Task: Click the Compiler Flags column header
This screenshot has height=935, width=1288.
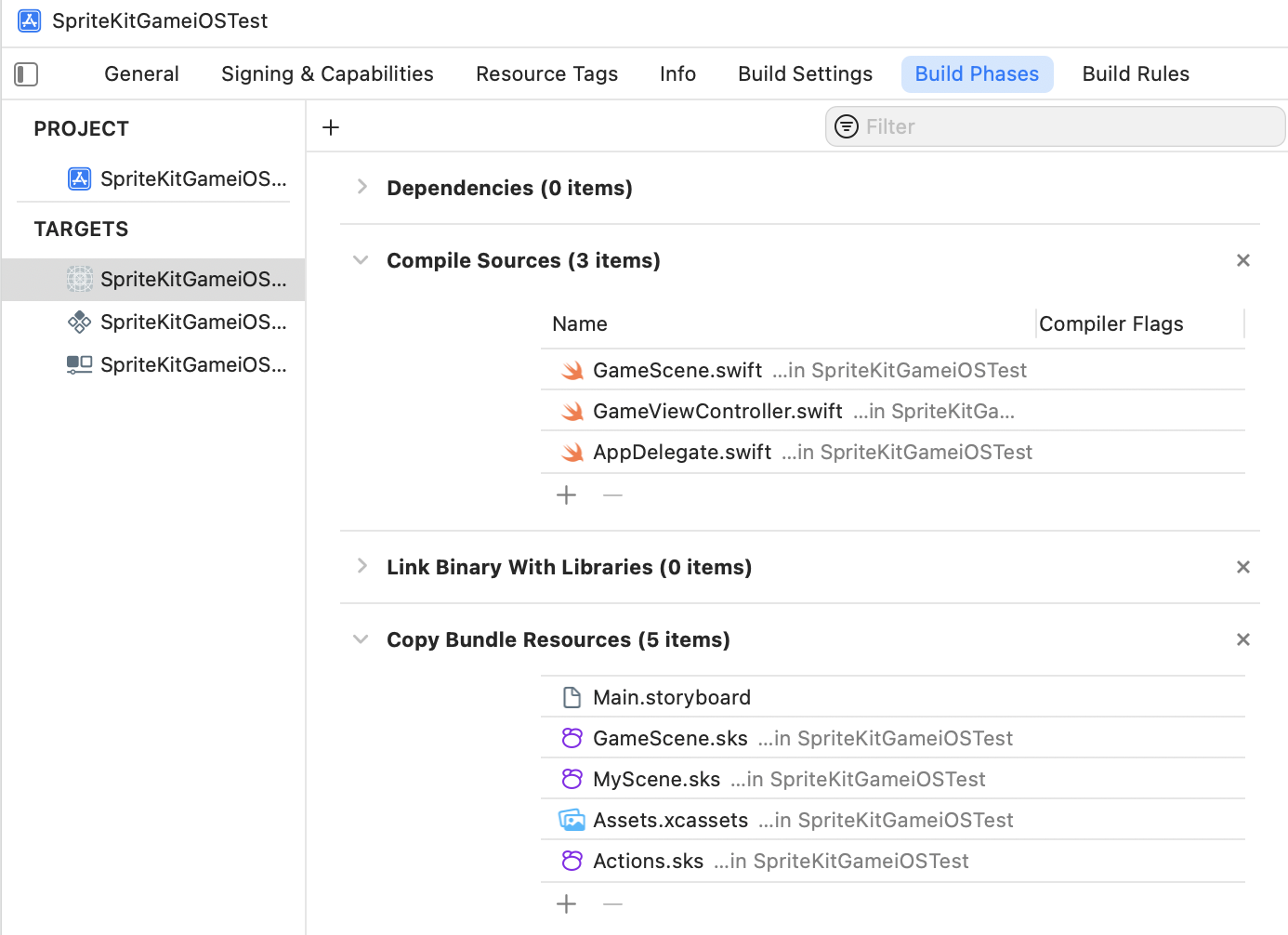Action: coord(1111,323)
